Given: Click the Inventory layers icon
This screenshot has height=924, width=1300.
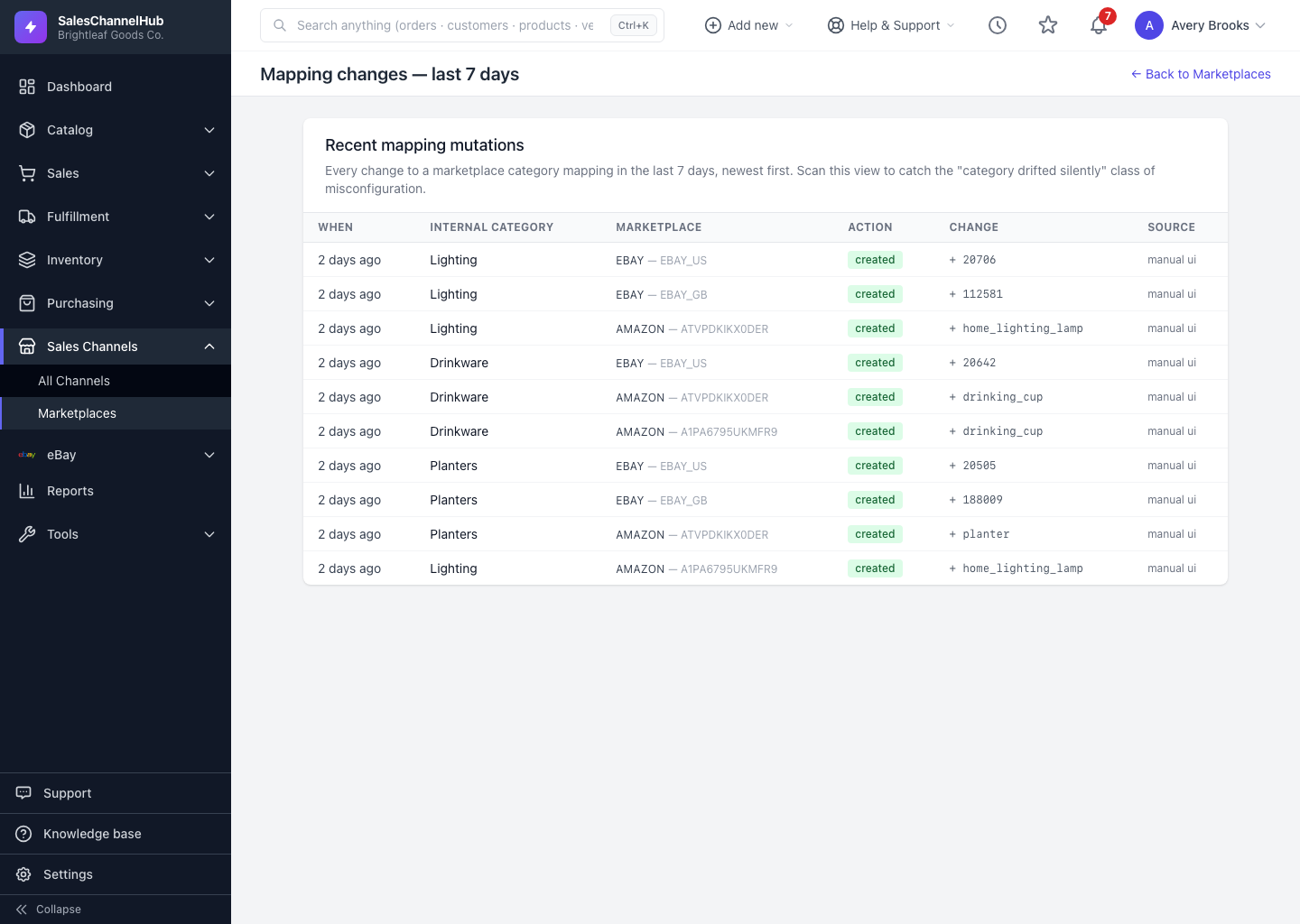Looking at the screenshot, I should (27, 260).
